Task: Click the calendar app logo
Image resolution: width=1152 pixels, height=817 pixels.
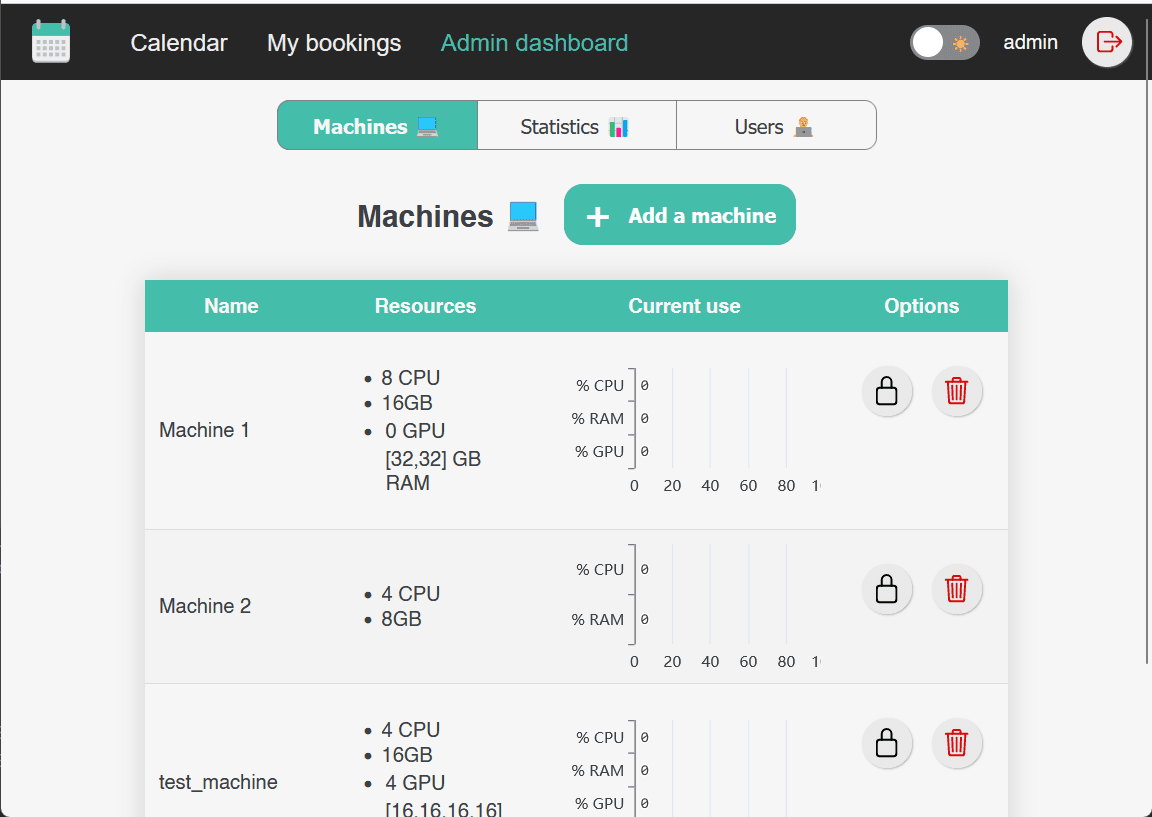Action: [51, 42]
